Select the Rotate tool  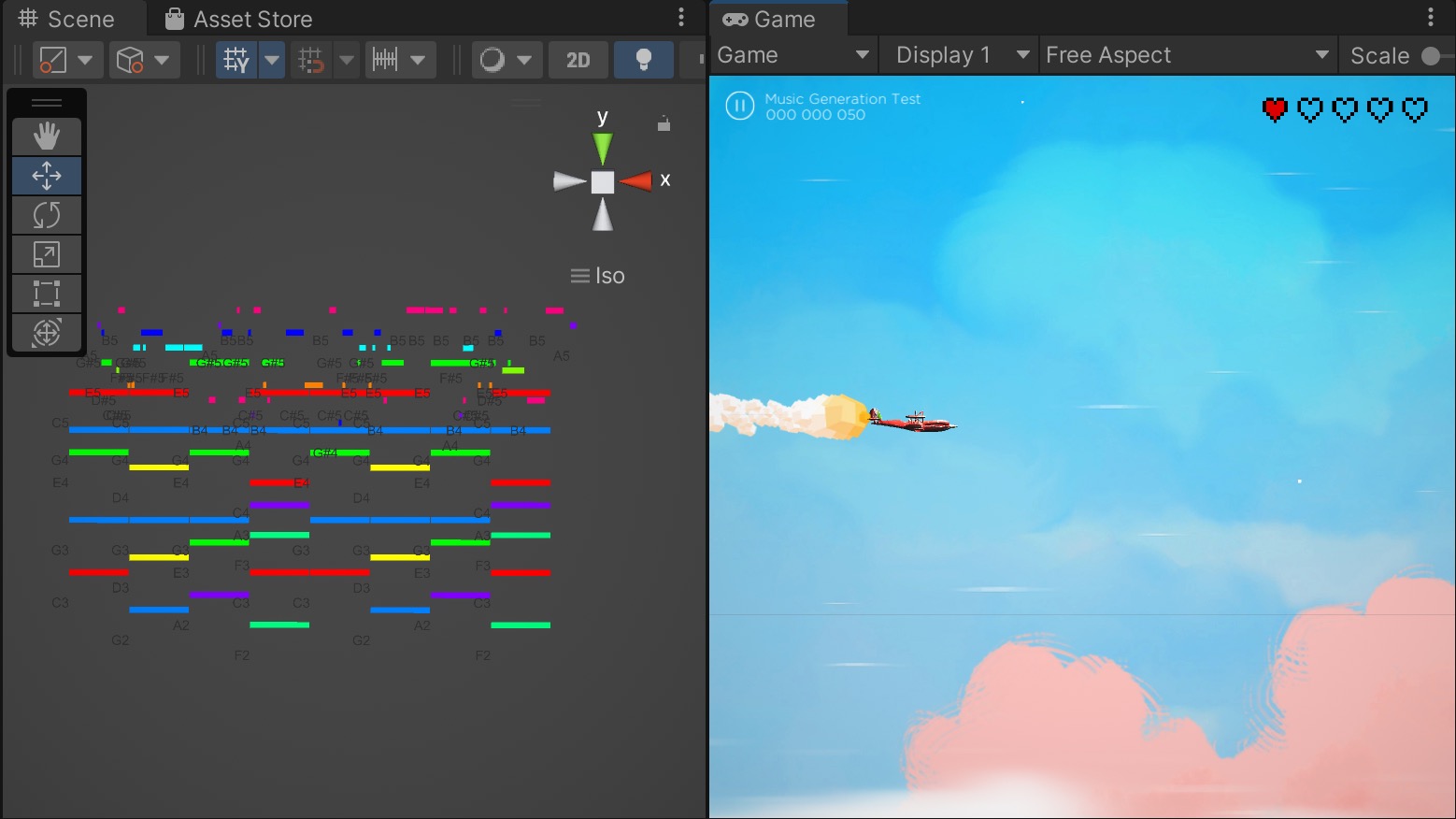47,215
